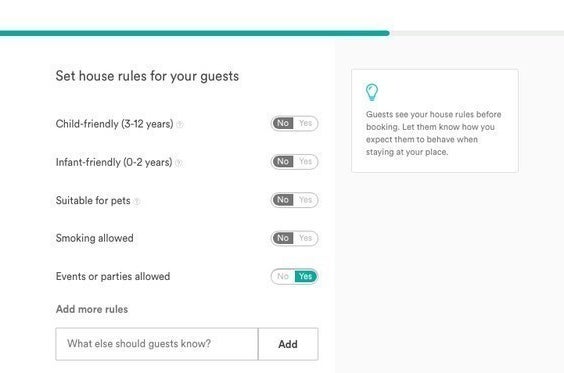This screenshot has width=564, height=373.
Task: Click the lightbulb tip icon
Action: (372, 92)
